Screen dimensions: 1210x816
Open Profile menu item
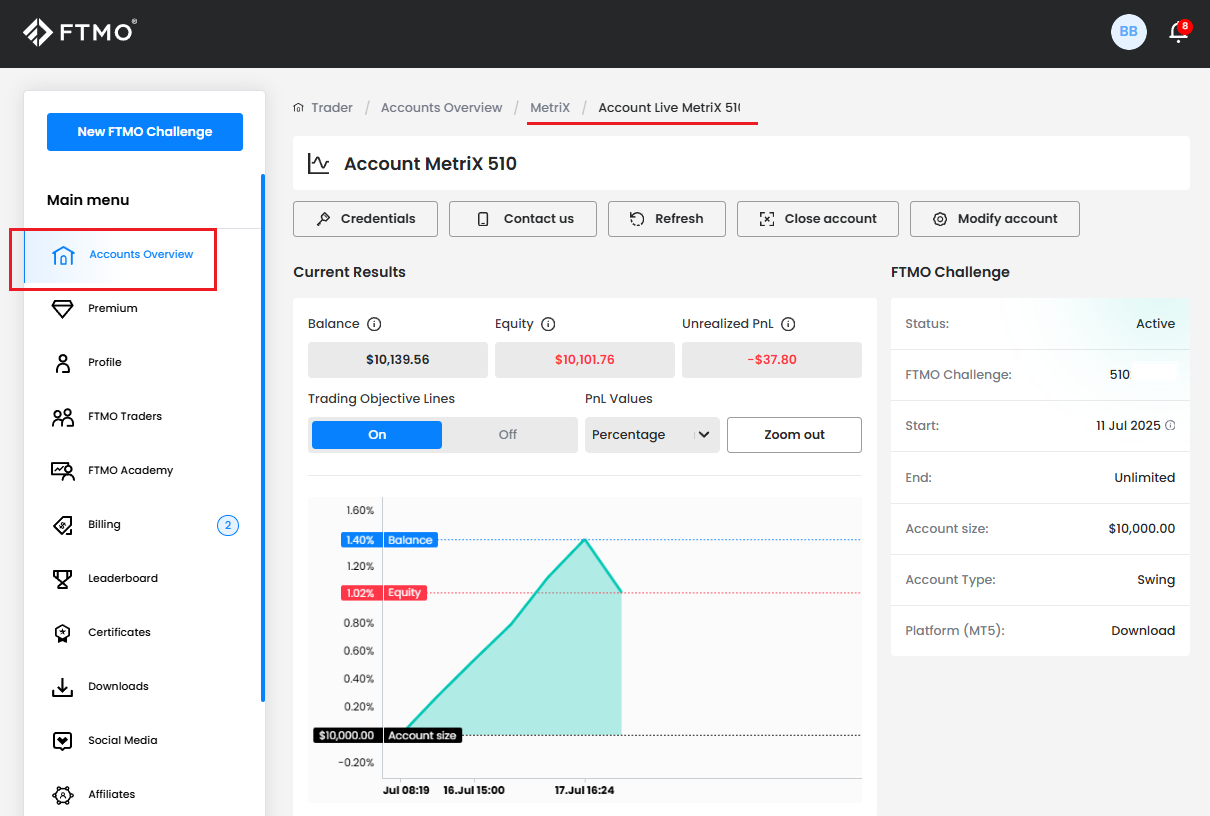[x=143, y=362]
